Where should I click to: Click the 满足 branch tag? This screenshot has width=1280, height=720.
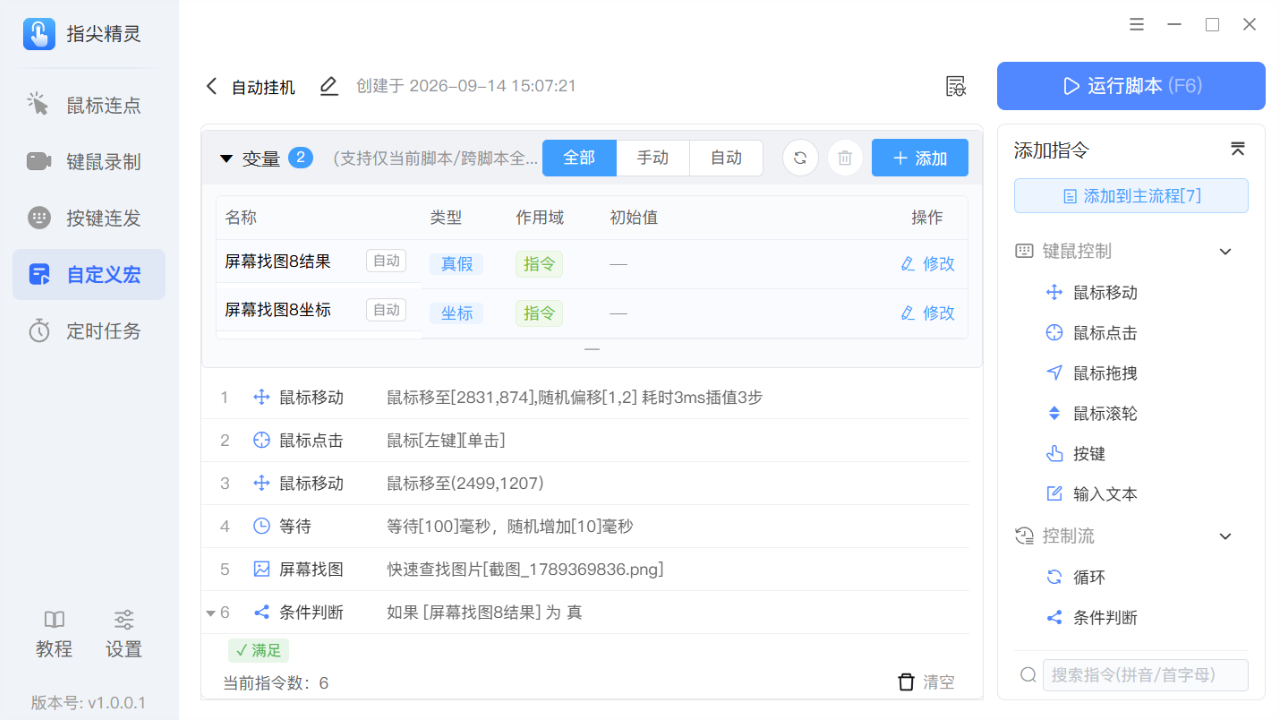pyautogui.click(x=258, y=650)
